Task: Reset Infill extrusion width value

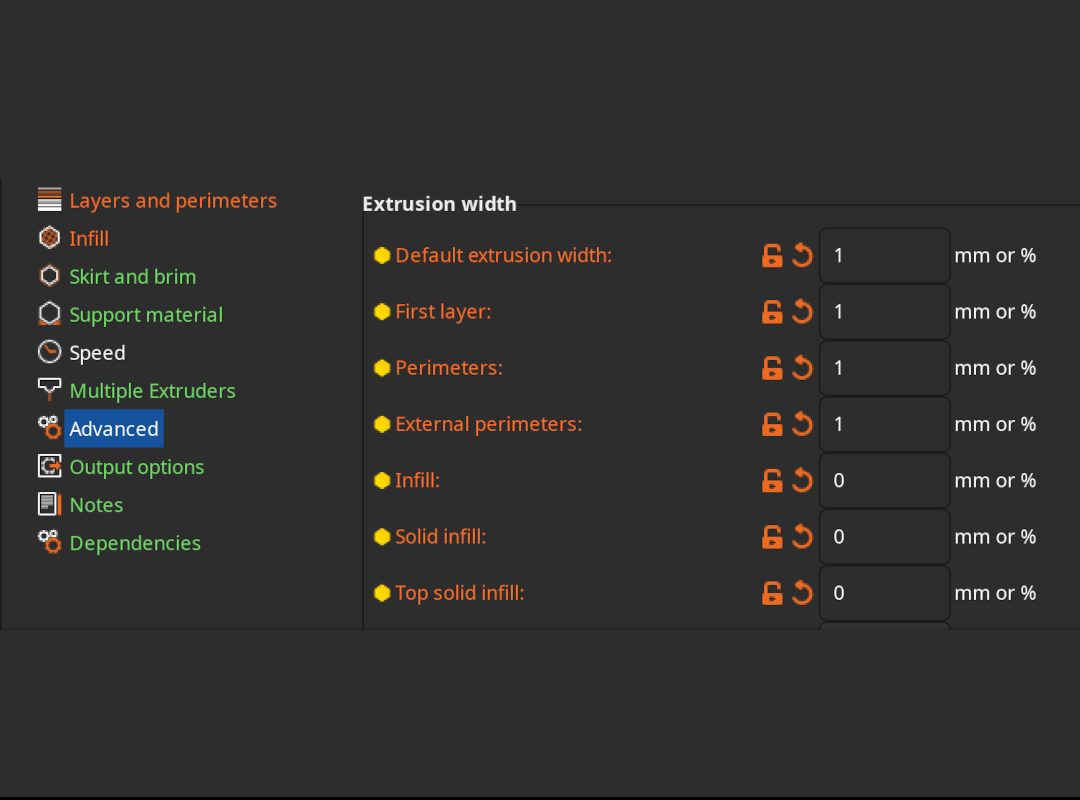Action: (x=802, y=480)
